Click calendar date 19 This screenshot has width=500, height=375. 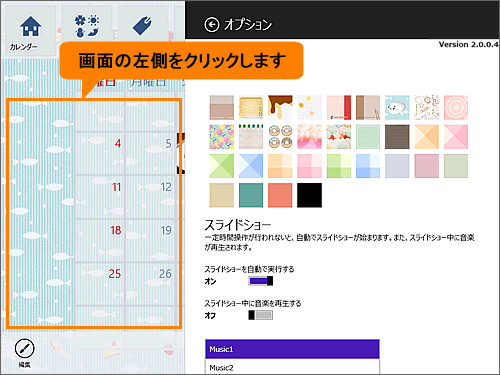(166, 230)
